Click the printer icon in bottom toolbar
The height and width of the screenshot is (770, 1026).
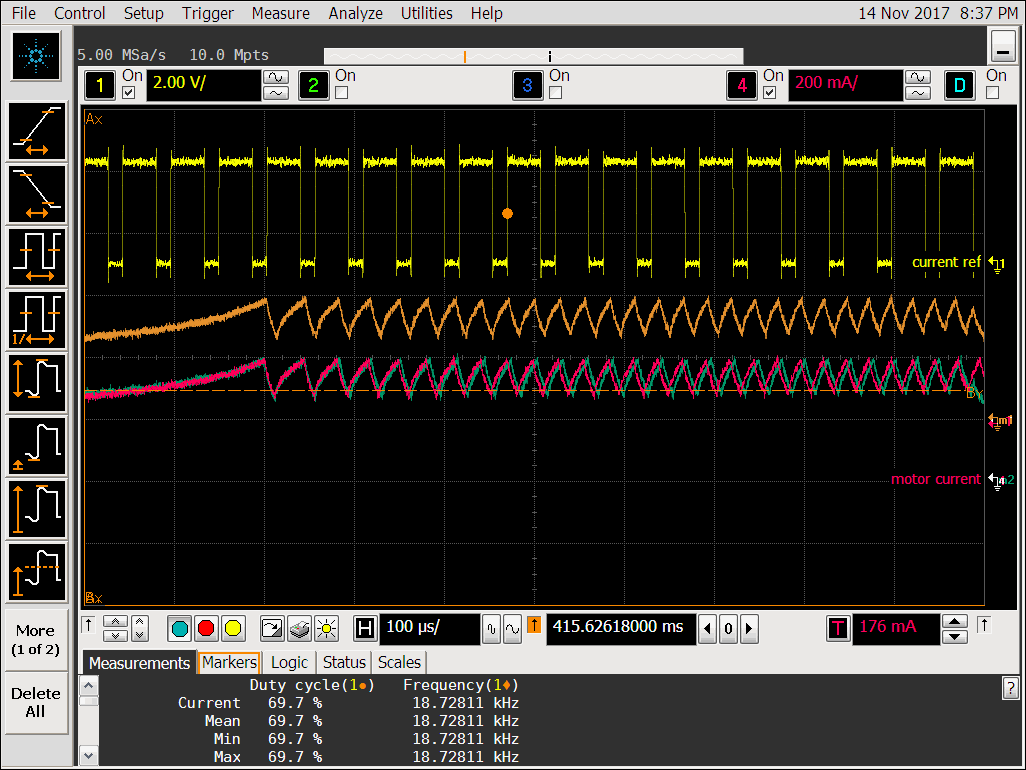pyautogui.click(x=299, y=629)
